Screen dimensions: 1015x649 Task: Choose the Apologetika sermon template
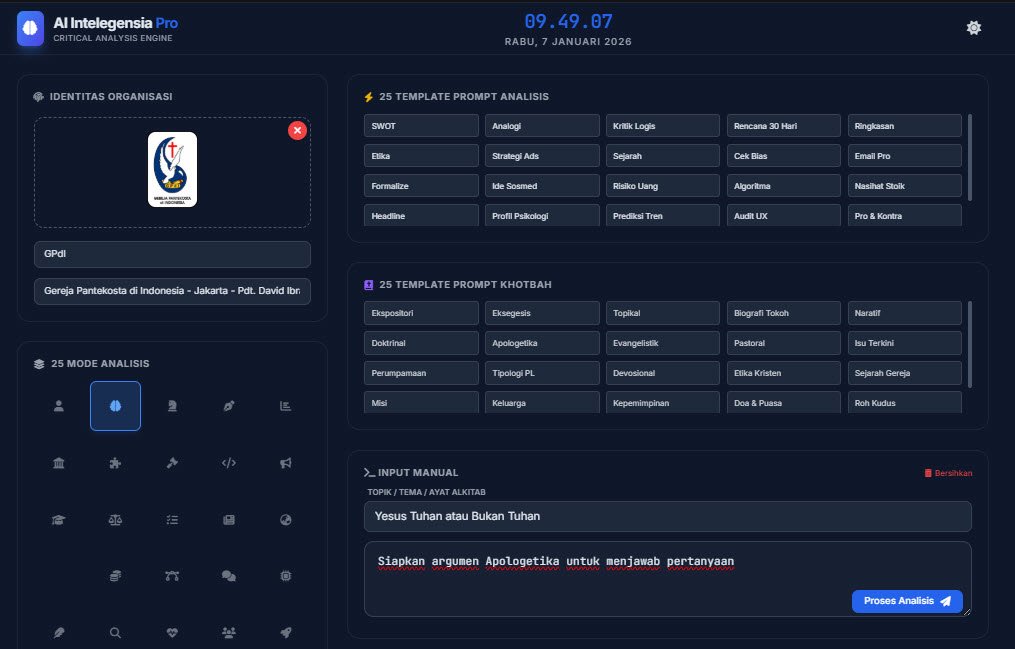click(x=542, y=343)
